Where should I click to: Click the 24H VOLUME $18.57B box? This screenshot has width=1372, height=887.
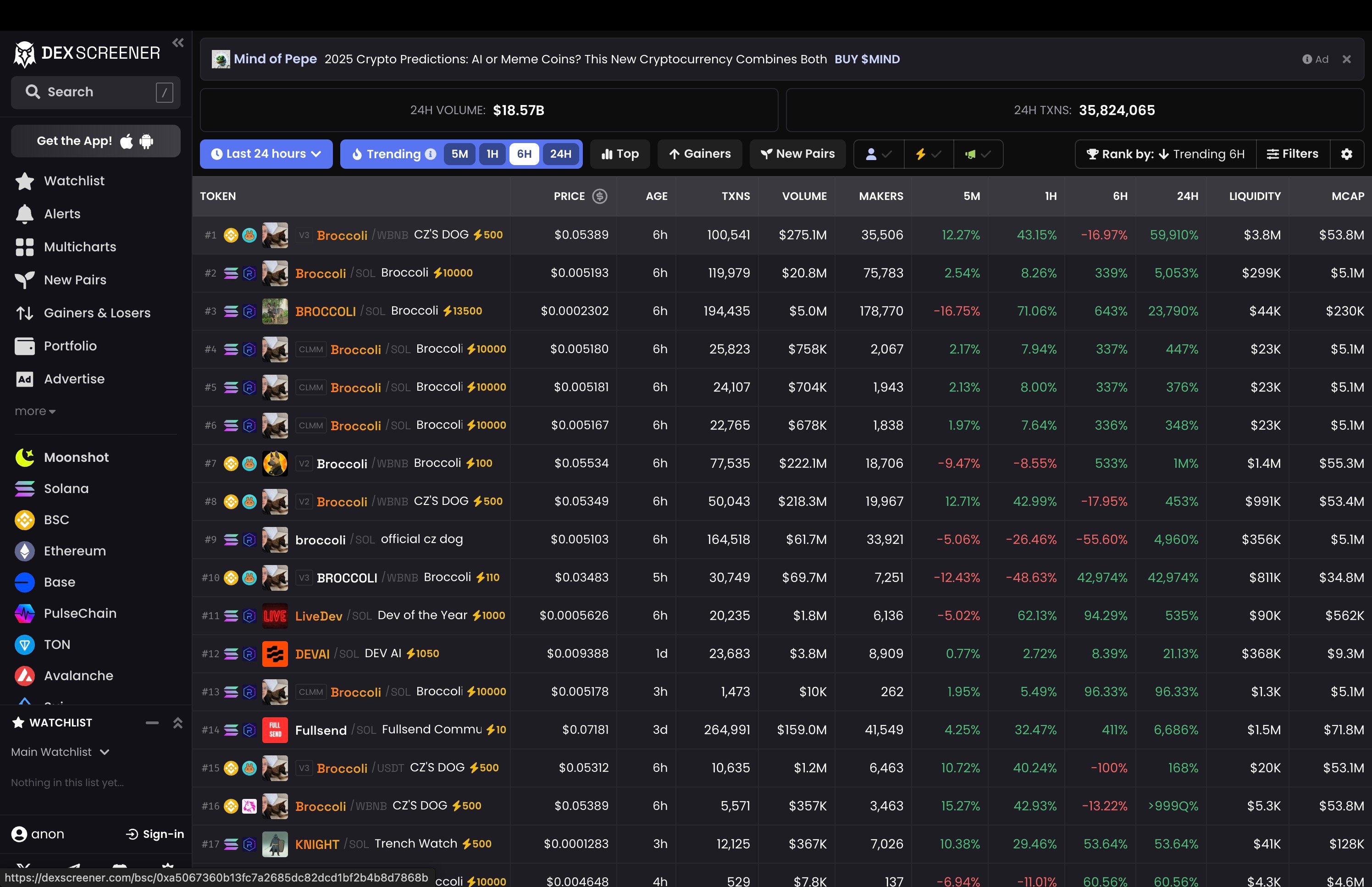pyautogui.click(x=489, y=110)
